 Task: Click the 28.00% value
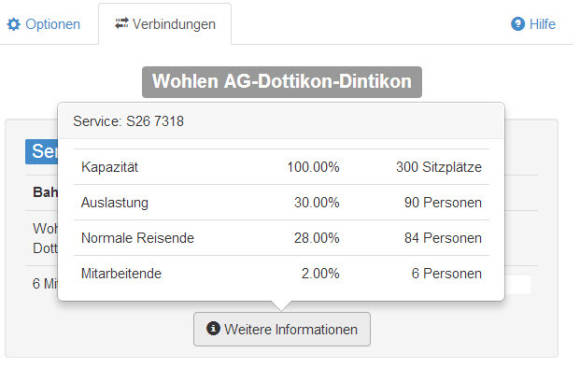[x=317, y=238]
